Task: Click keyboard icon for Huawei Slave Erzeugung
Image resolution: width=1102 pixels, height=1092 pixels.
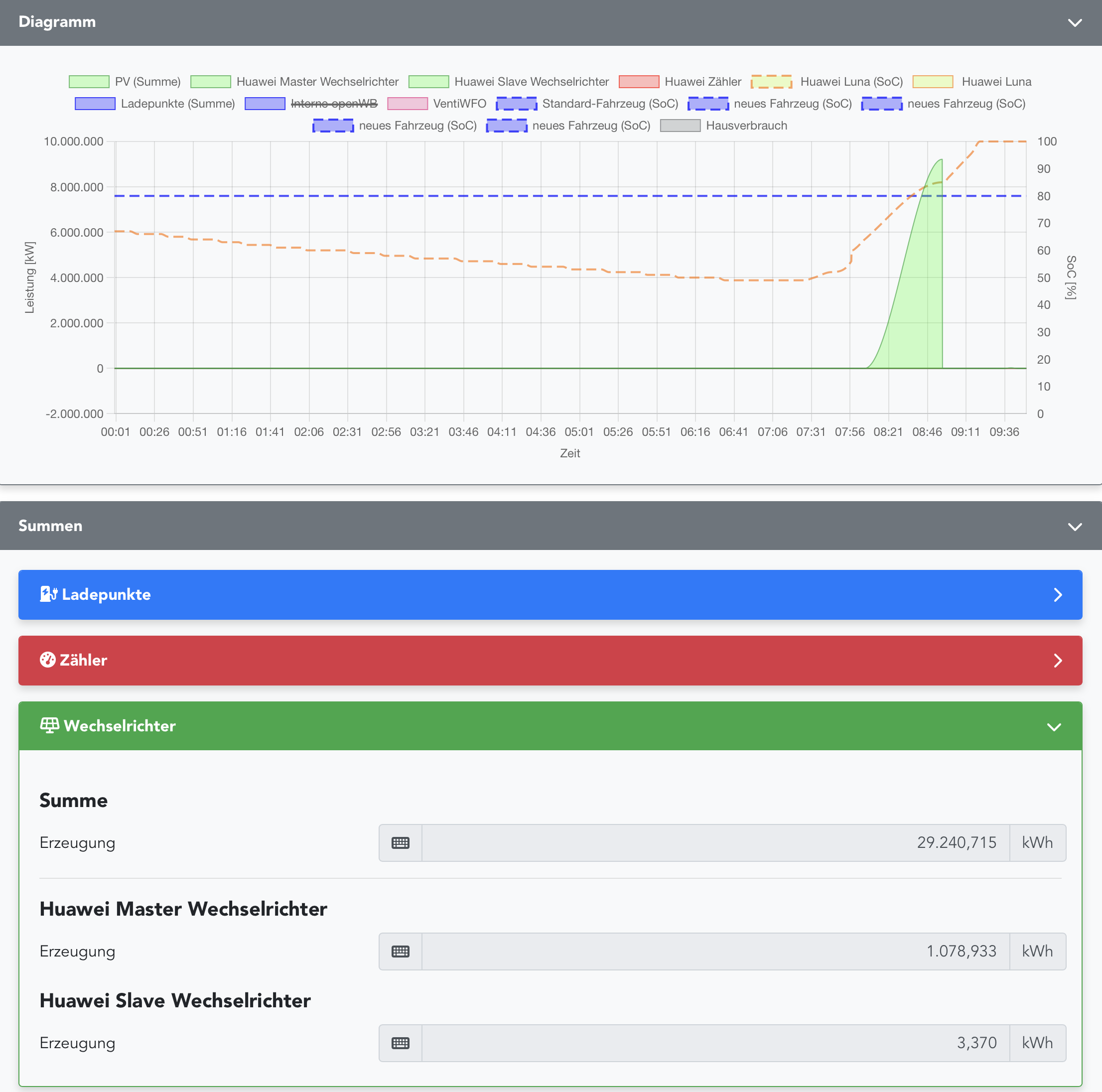Action: (401, 1043)
